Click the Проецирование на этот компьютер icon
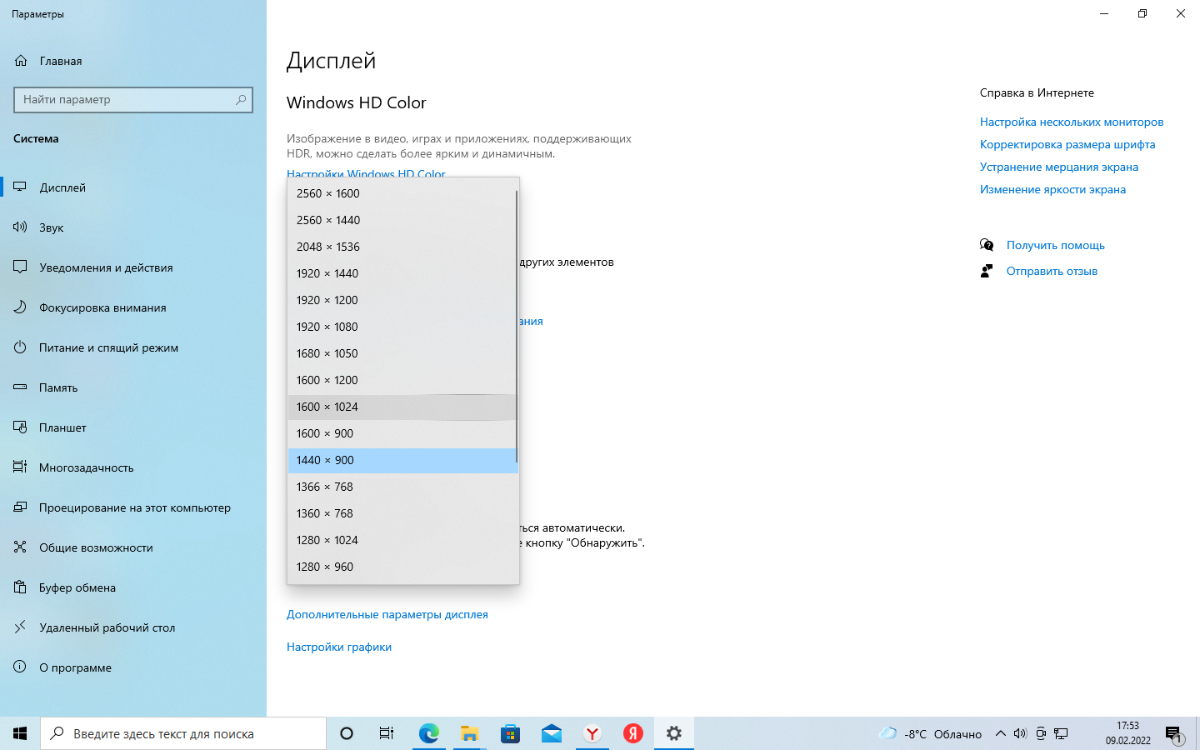Viewport: 1200px width, 750px height. (20, 508)
